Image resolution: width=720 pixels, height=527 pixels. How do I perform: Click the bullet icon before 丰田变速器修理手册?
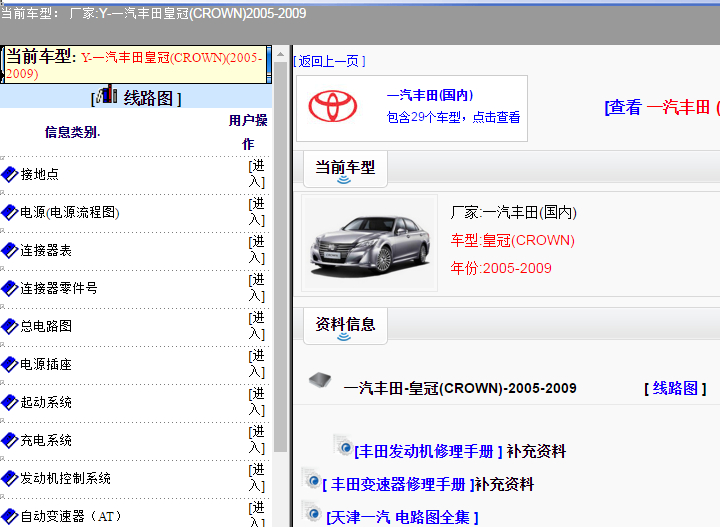[311, 479]
